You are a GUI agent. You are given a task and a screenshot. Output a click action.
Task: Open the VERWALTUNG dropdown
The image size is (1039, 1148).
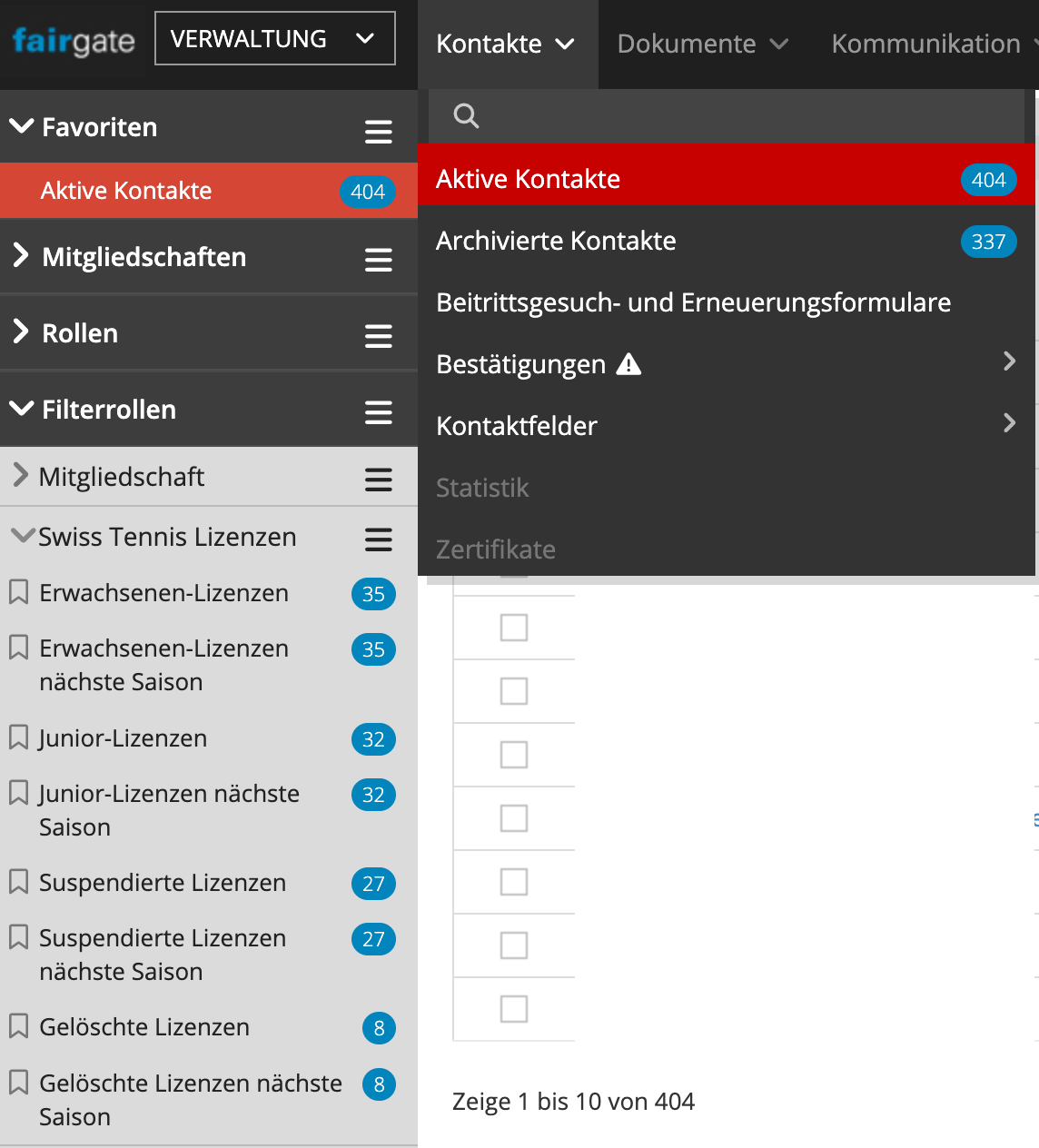point(274,39)
